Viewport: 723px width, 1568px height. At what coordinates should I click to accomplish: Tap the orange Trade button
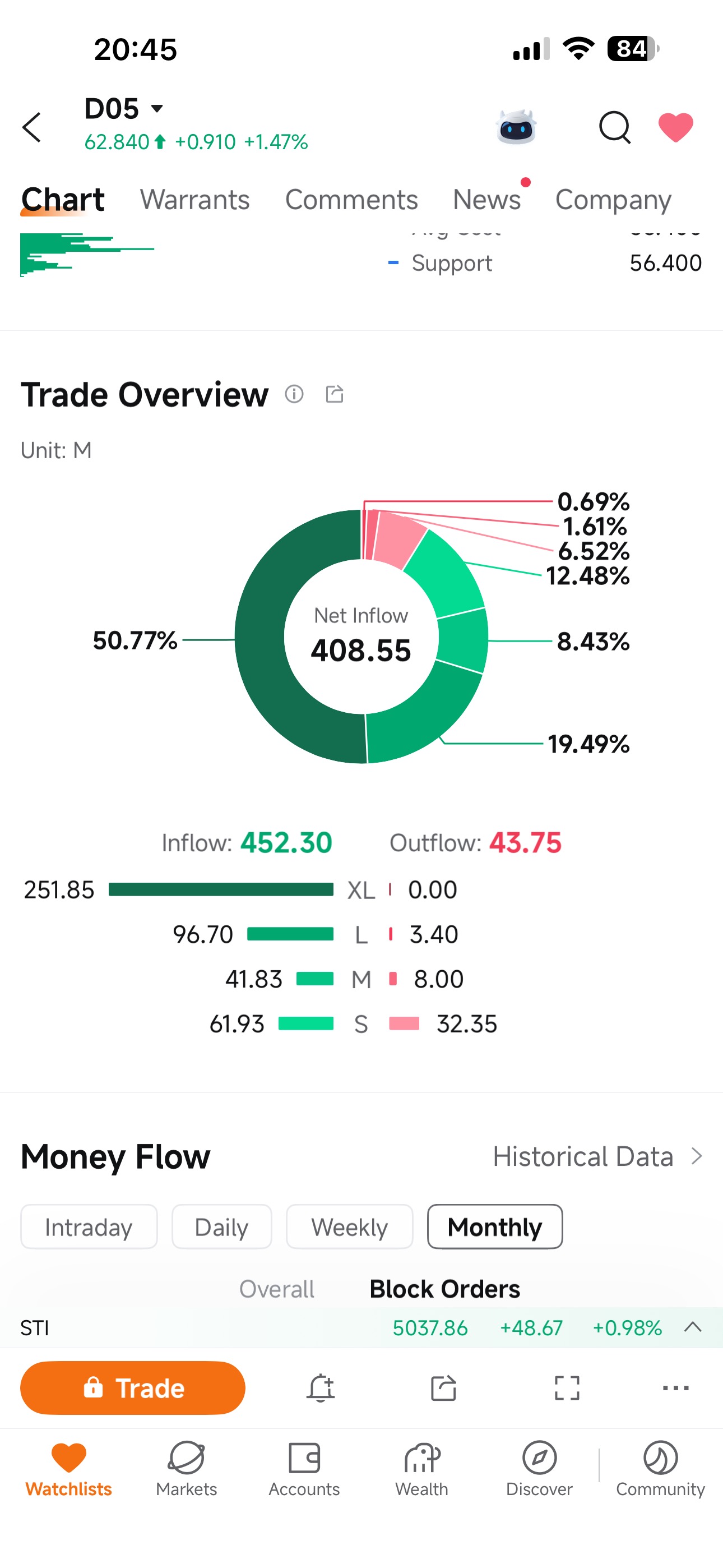(133, 1388)
